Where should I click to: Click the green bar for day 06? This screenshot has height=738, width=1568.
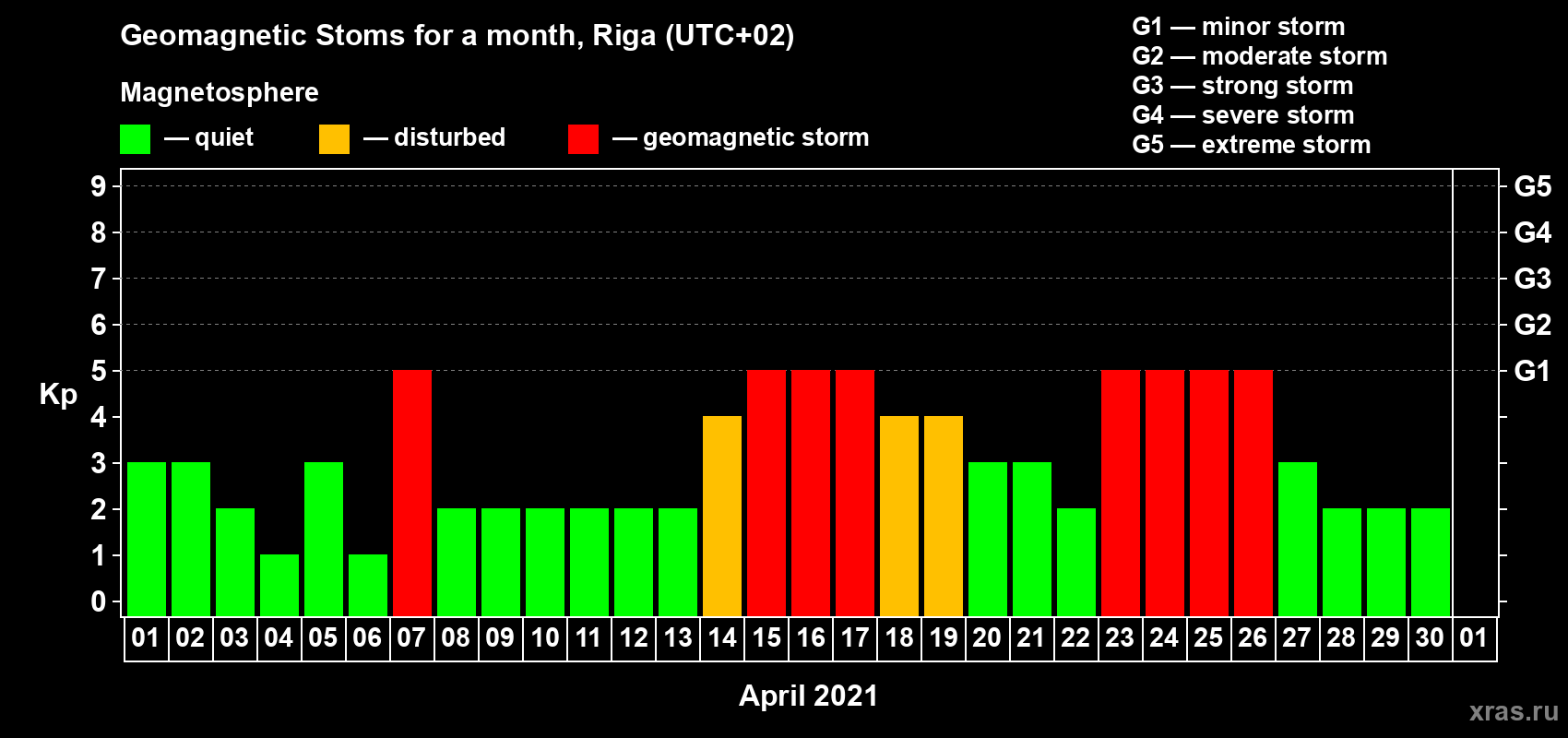tap(368, 586)
